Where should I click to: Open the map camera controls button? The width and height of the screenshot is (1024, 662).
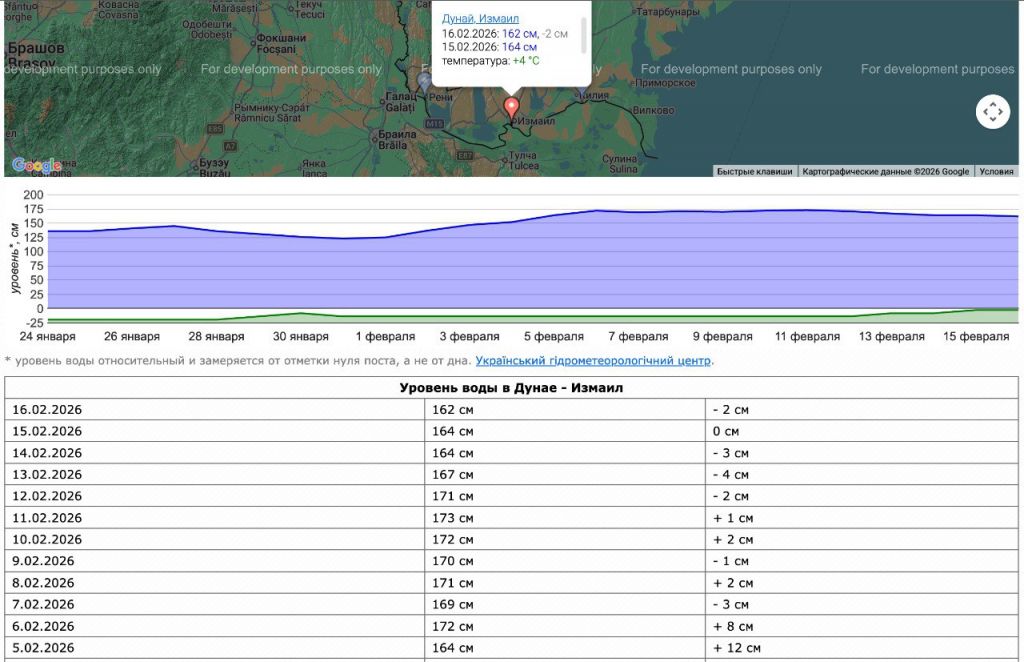coord(992,112)
